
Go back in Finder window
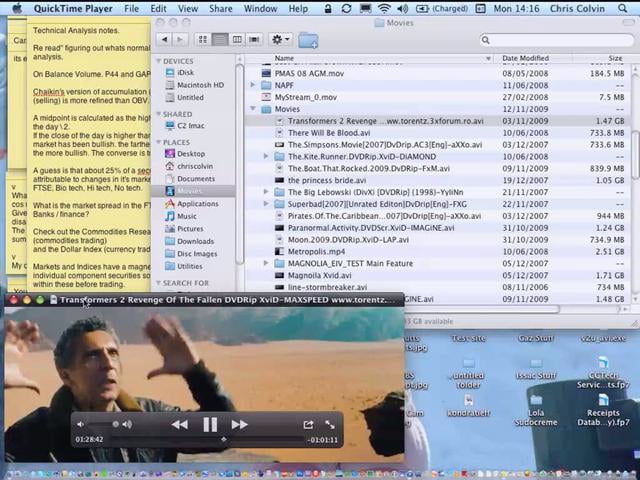click(164, 40)
